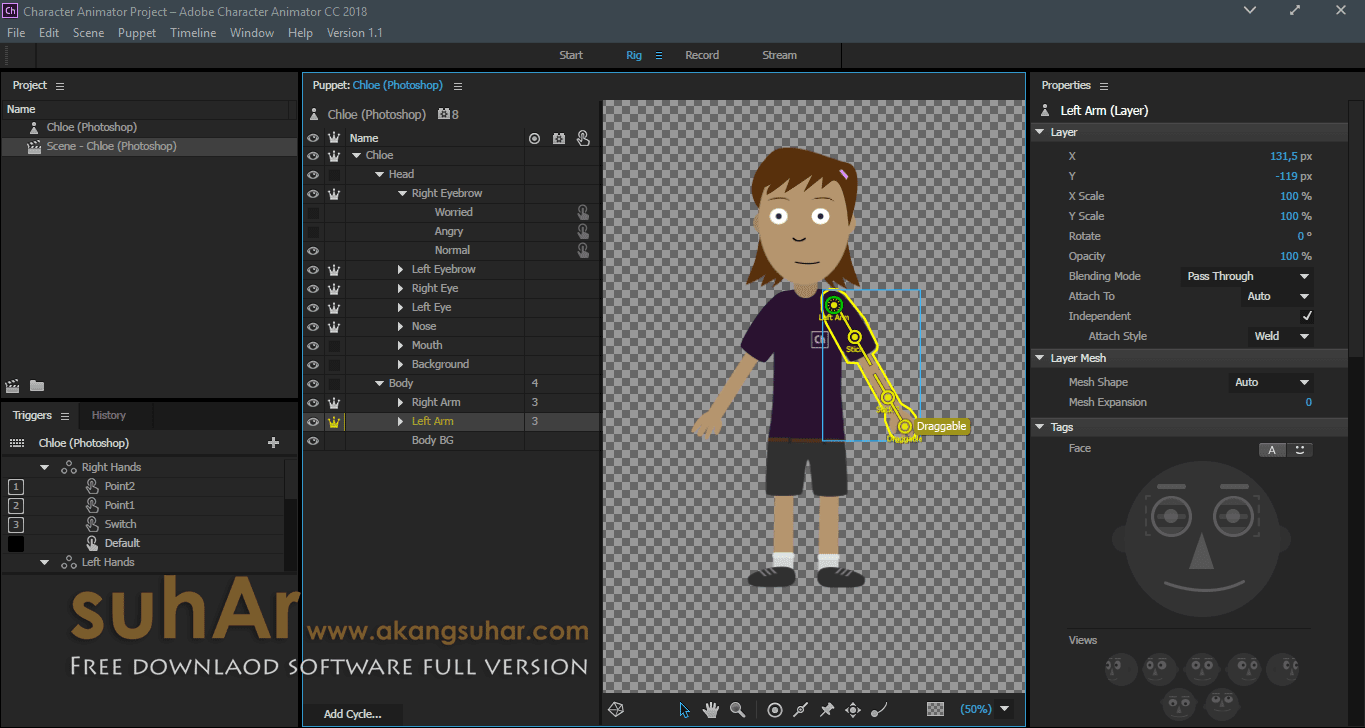
Task: Click the Angry layer trigger hand icon
Action: pyautogui.click(x=583, y=231)
